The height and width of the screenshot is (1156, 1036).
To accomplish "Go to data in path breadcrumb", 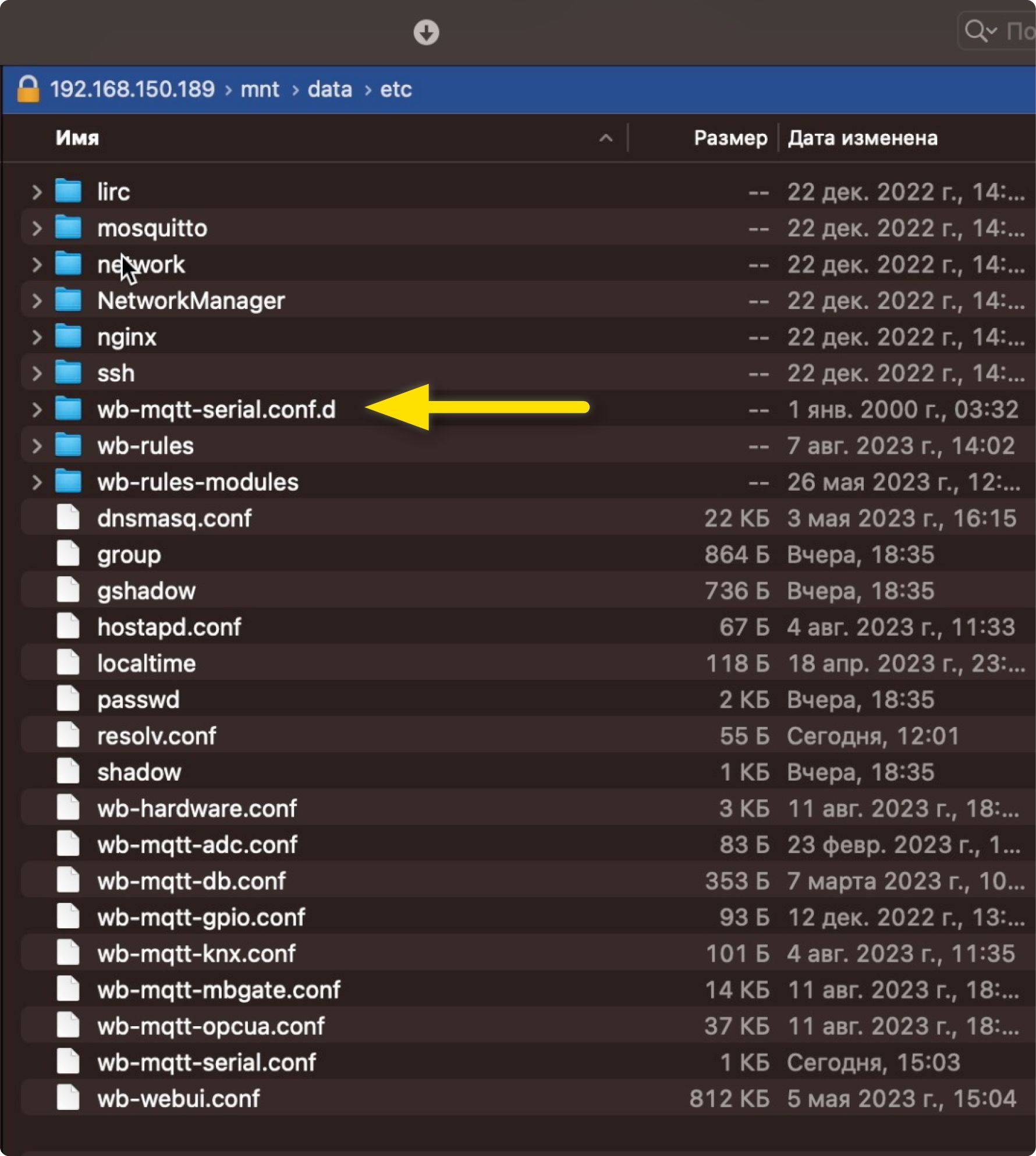I will coord(329,89).
